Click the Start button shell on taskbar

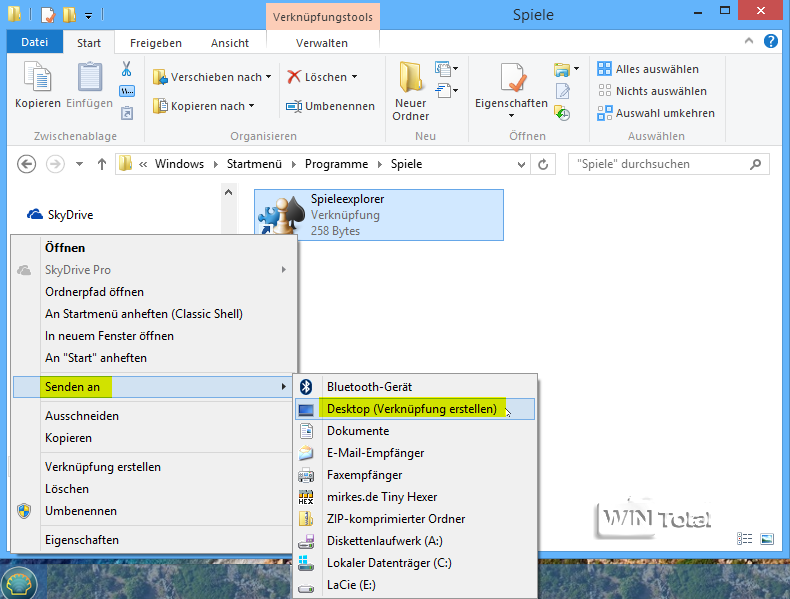point(19,583)
